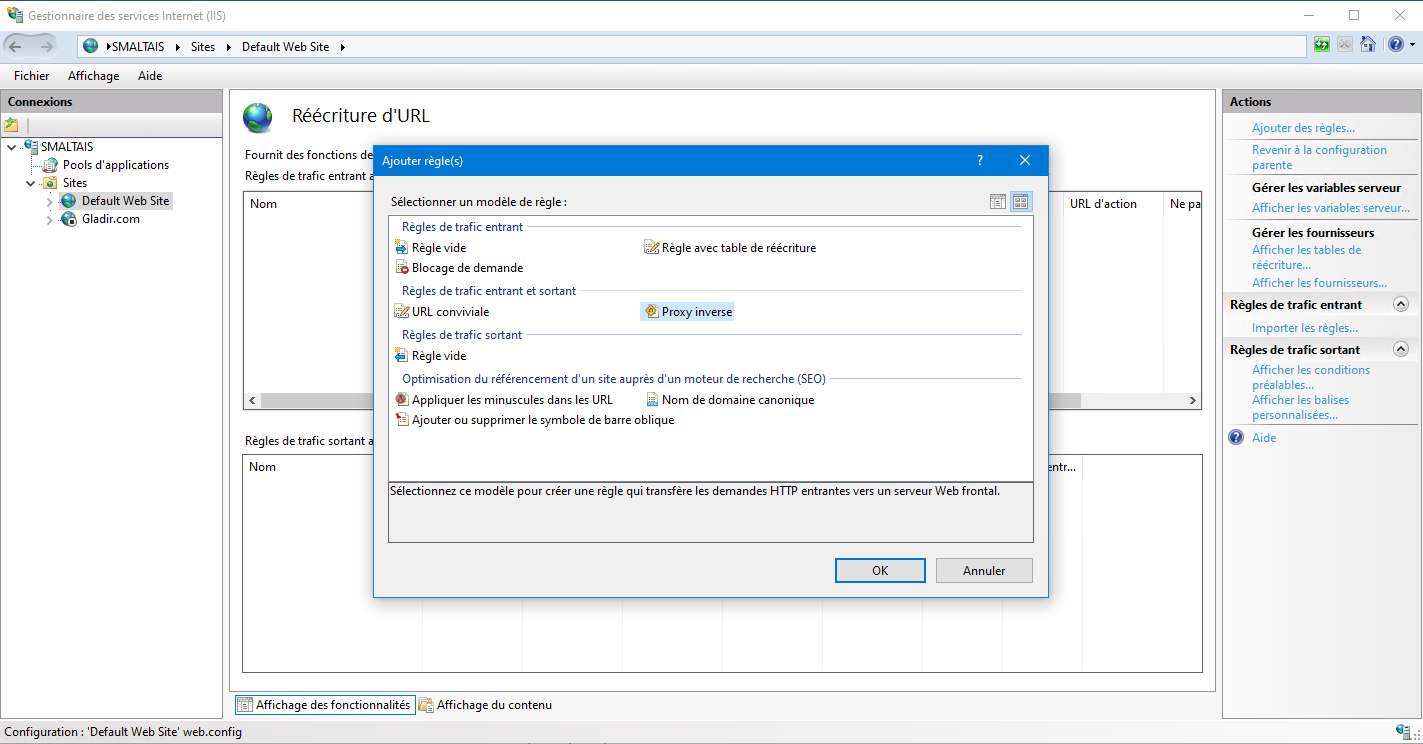1423x744 pixels.
Task: Select Ajouter ou supprimer barre oblique template
Action: click(542, 420)
